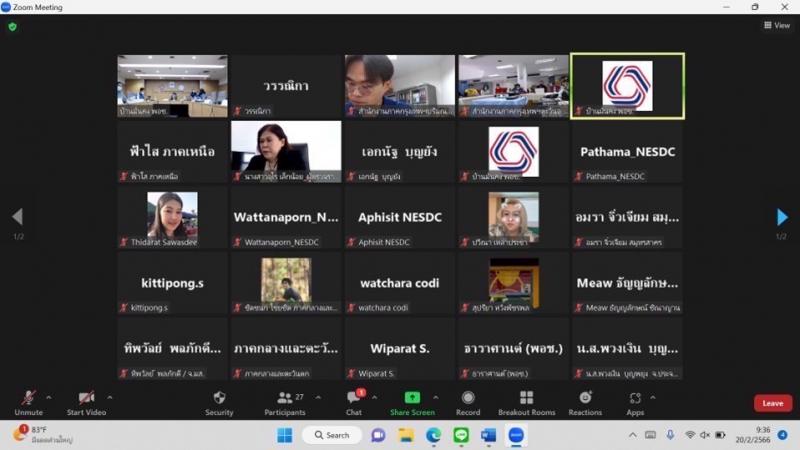Go to previous gallery page arrow
800x450 pixels.
[x=17, y=217]
